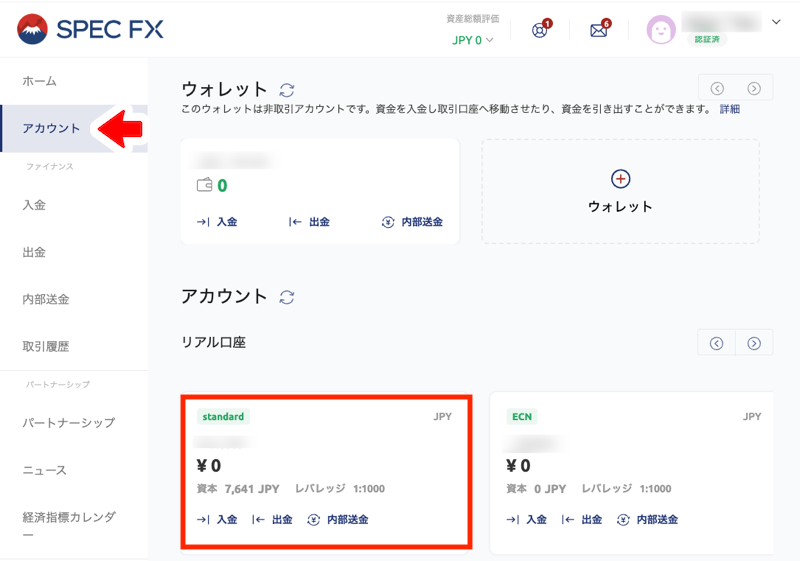Click the SPEC FX logo
Screen dimensions: 800x561
coord(90,29)
